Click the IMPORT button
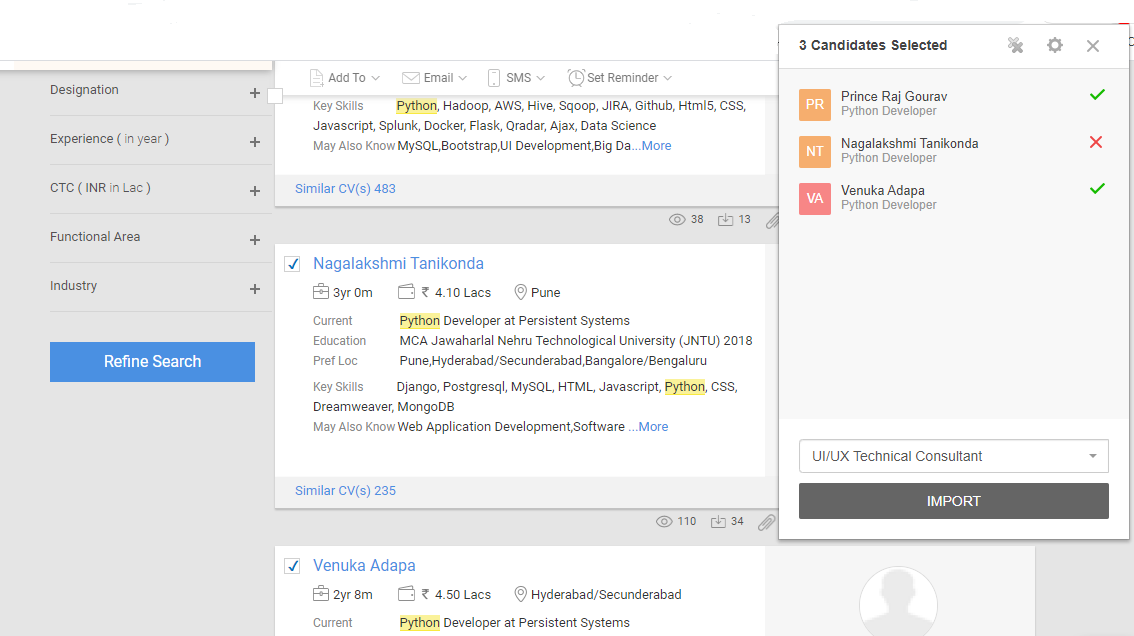The height and width of the screenshot is (636, 1134). click(x=953, y=501)
